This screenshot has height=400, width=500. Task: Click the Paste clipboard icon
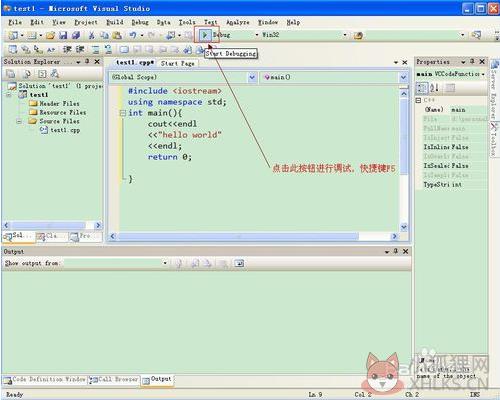pyautogui.click(x=117, y=35)
